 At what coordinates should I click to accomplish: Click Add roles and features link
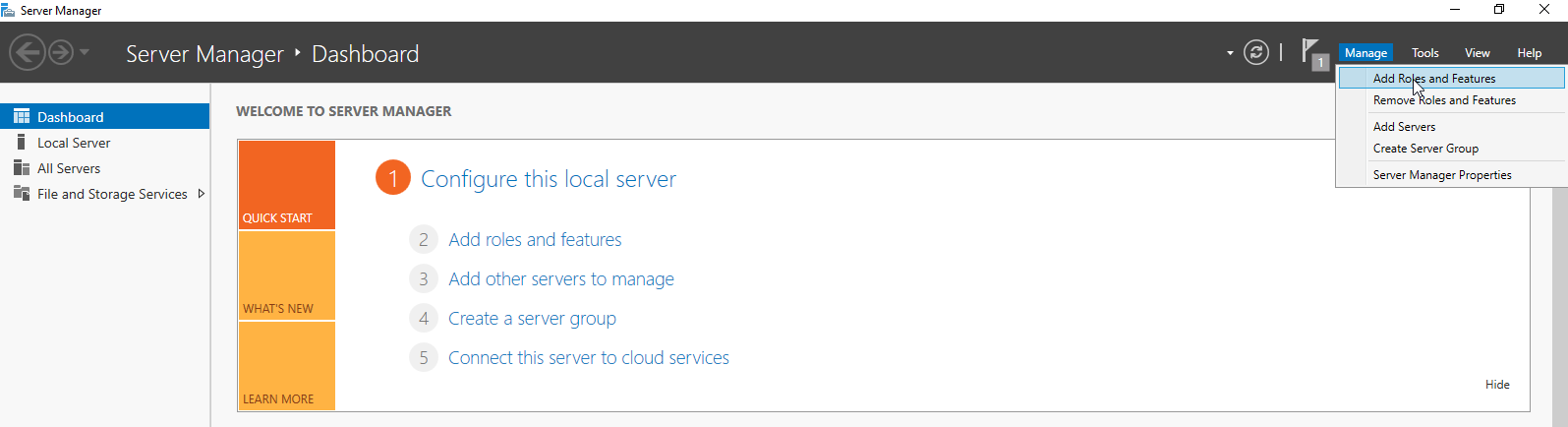pyautogui.click(x=535, y=239)
